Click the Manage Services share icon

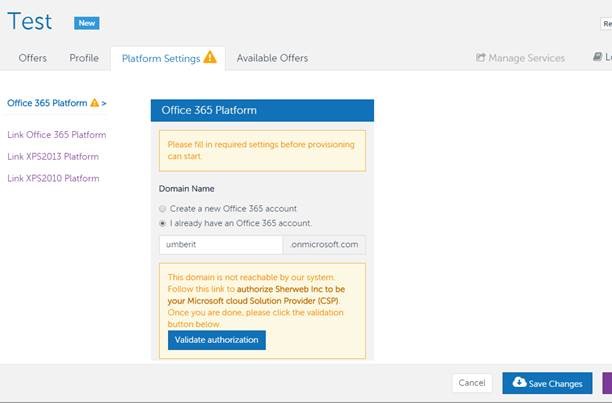480,58
